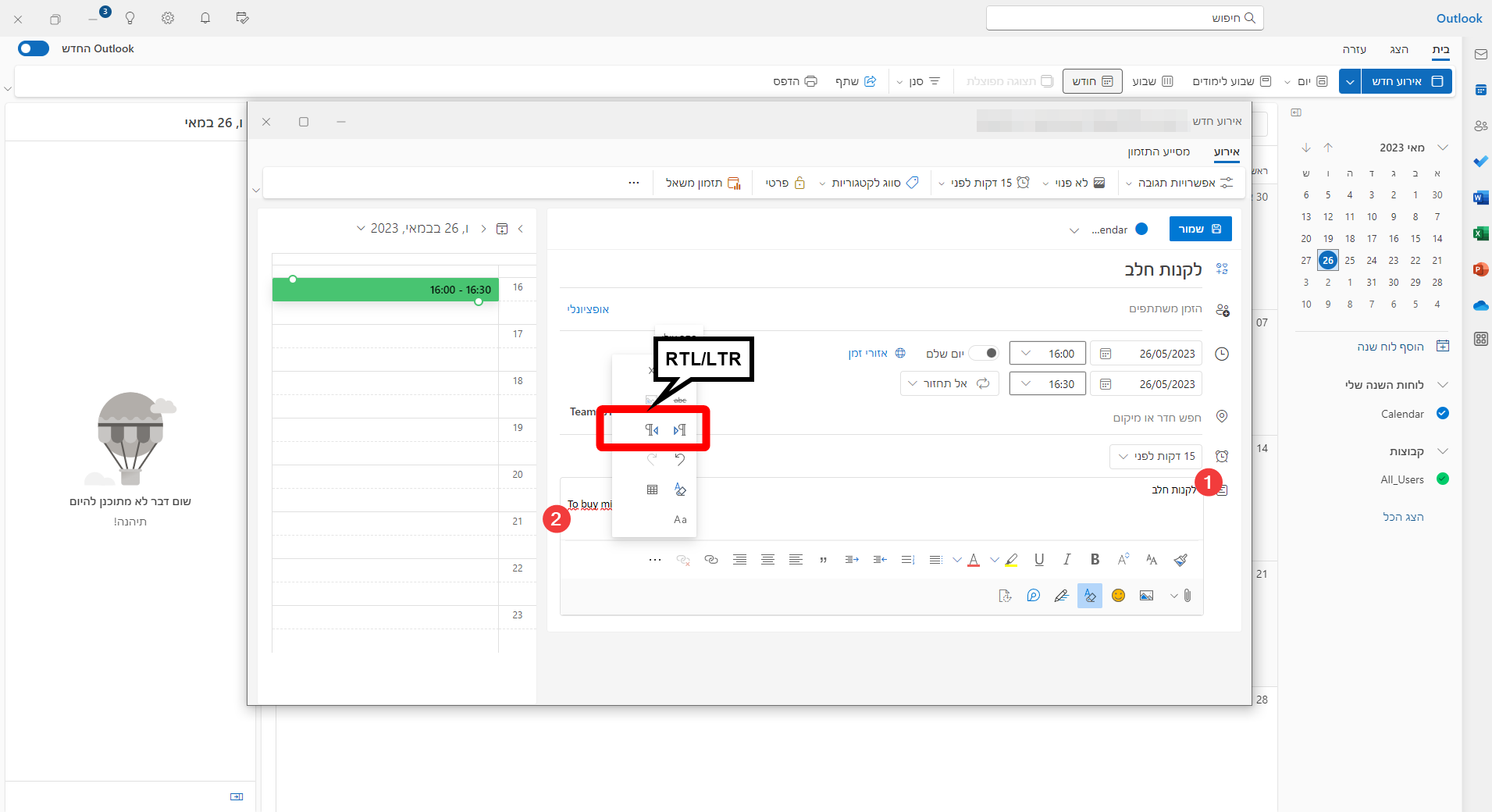The width and height of the screenshot is (1492, 812).
Task: Click the draw pen icon
Action: pyautogui.click(x=1061, y=596)
